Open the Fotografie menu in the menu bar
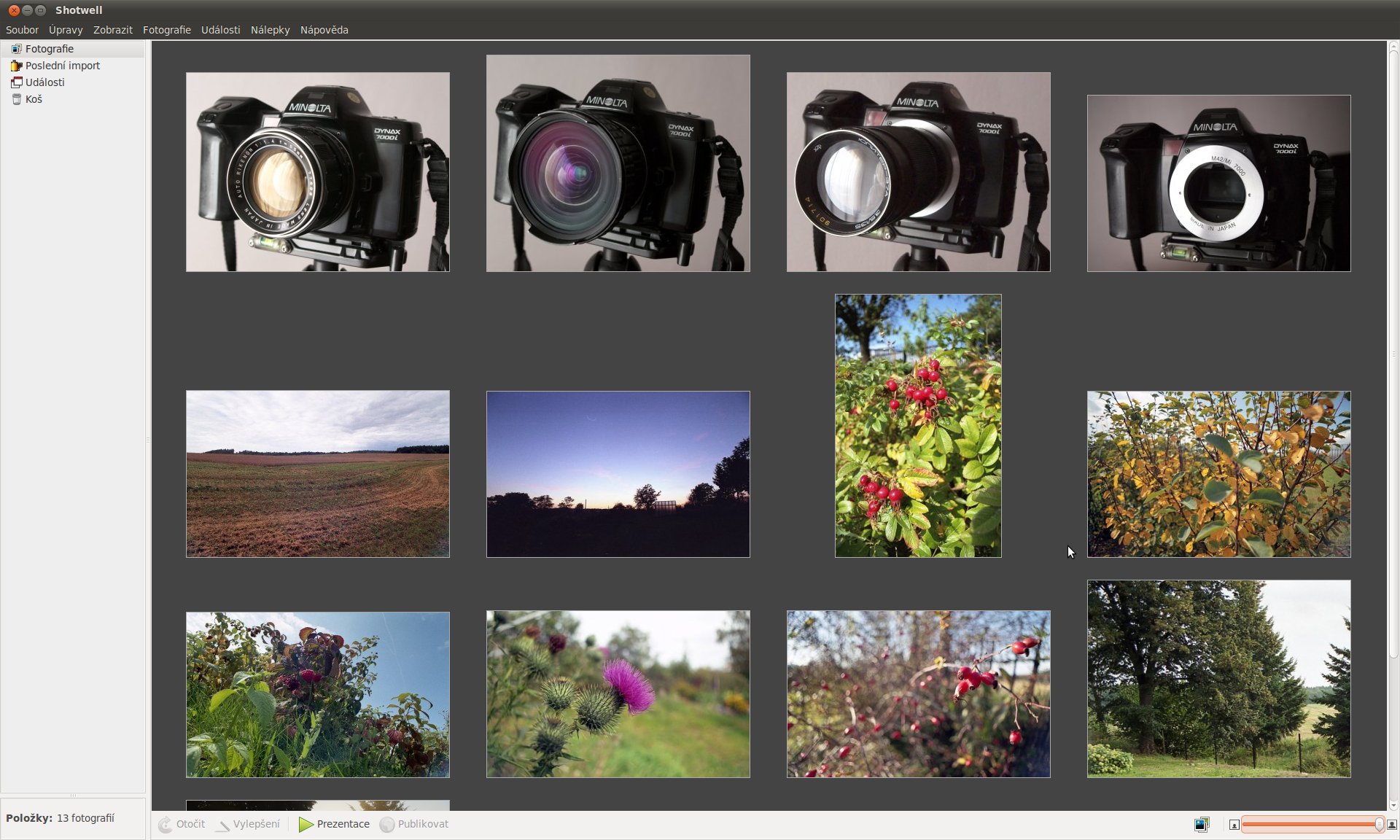 click(167, 30)
